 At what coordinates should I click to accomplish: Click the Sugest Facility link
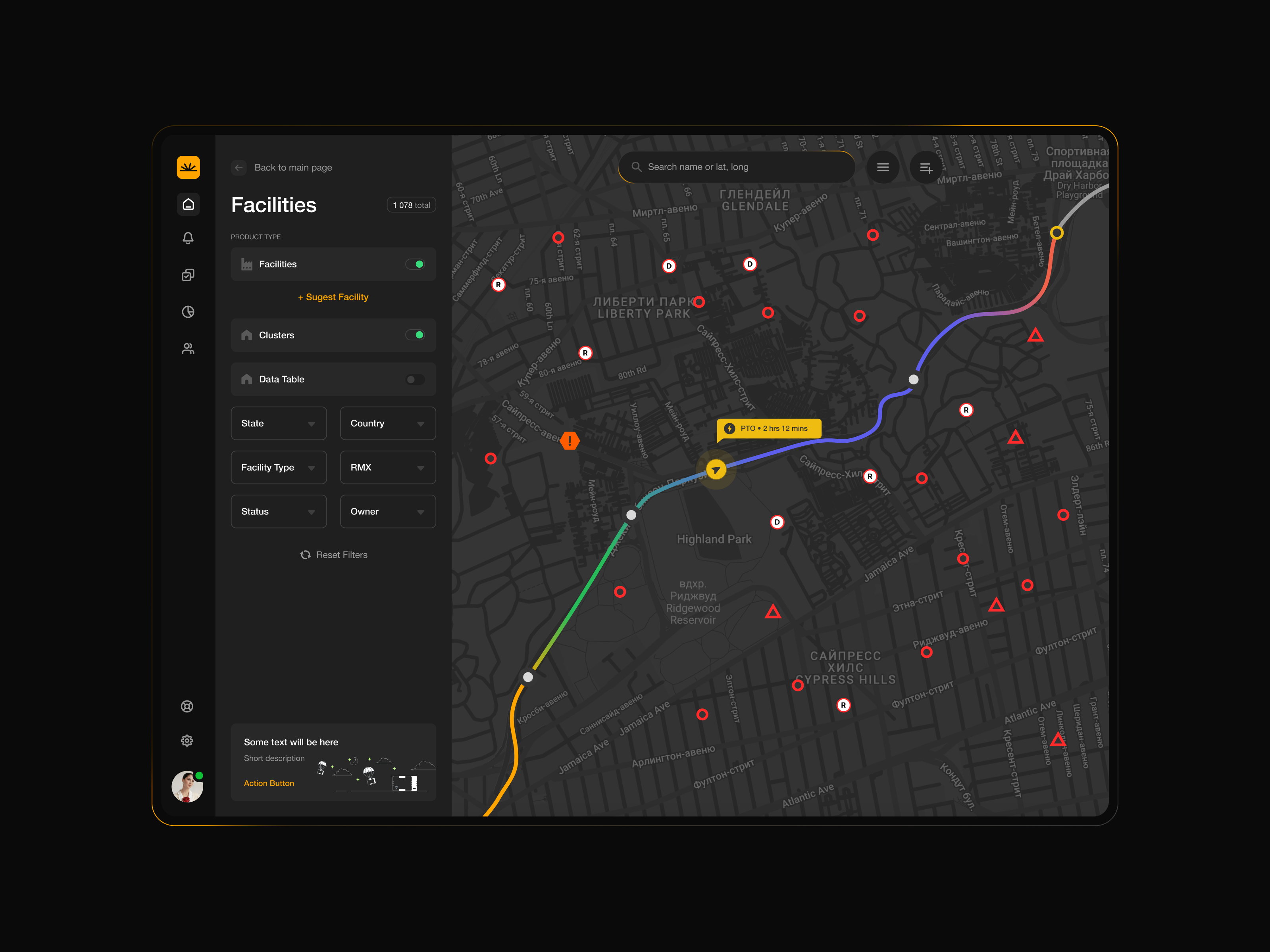(333, 297)
